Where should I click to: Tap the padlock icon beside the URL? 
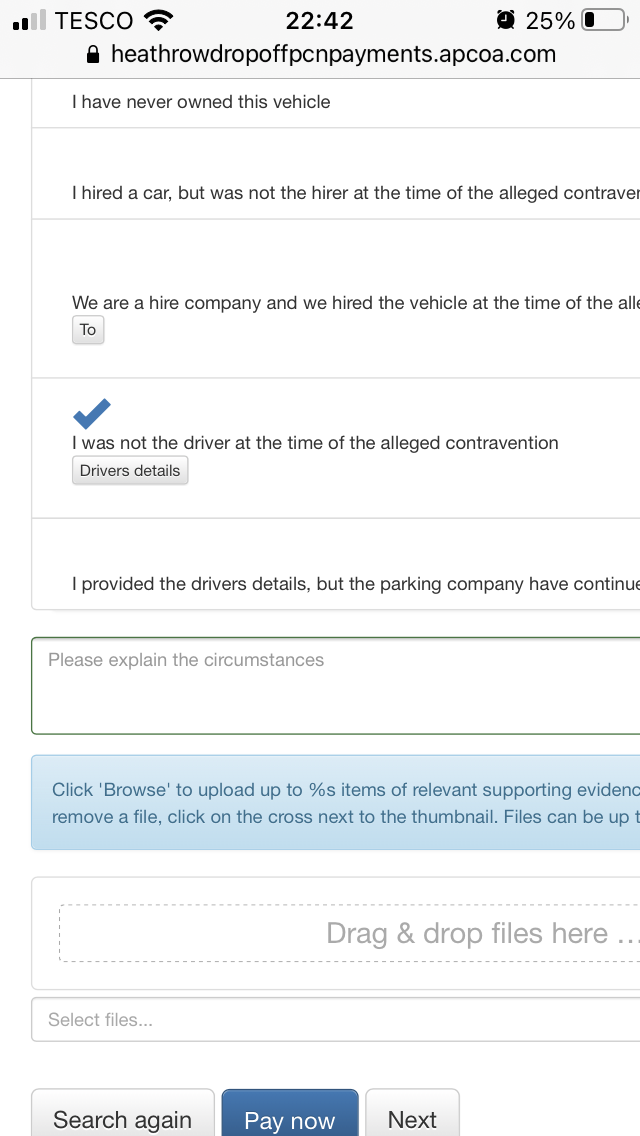(x=94, y=55)
